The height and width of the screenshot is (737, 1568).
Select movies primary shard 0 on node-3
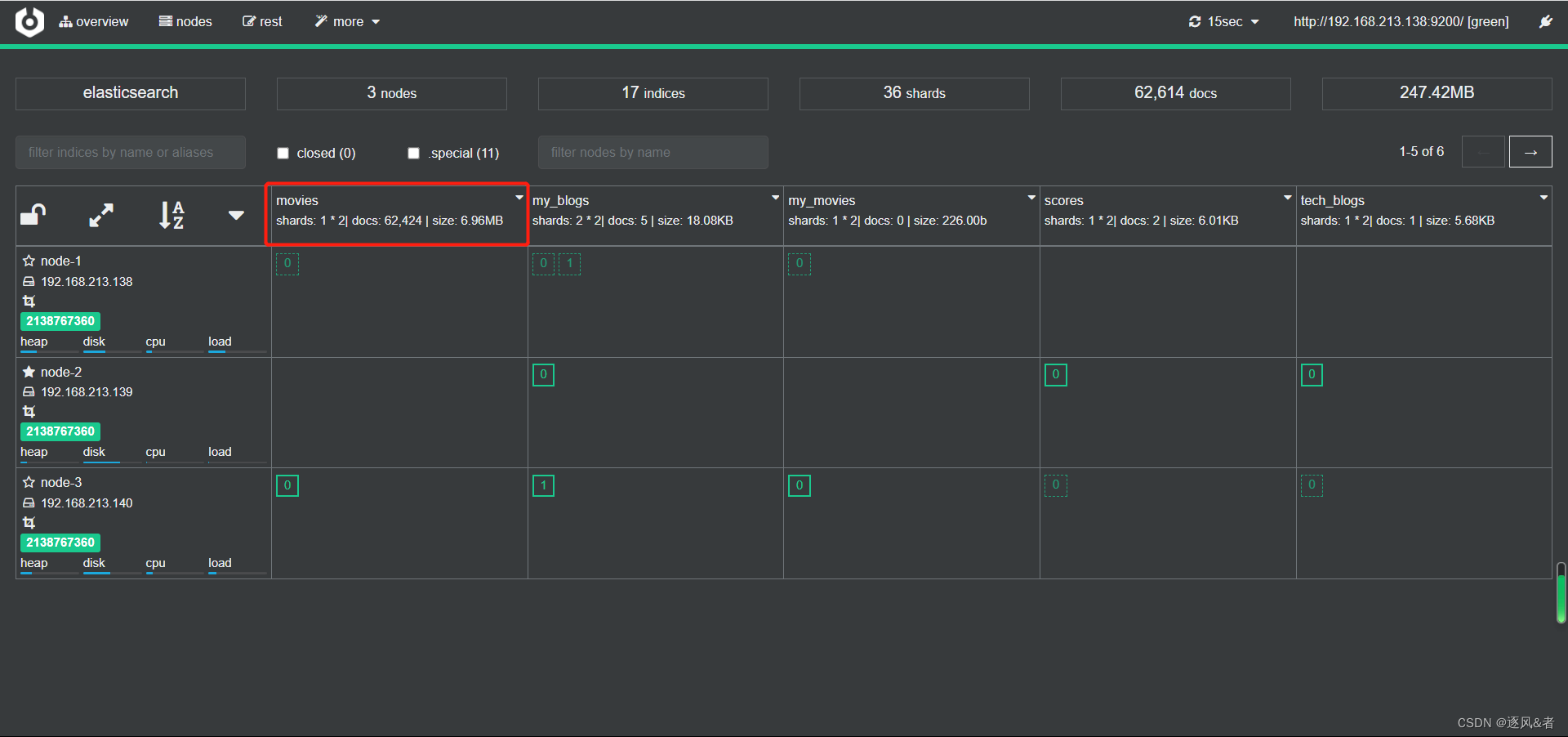click(x=287, y=486)
